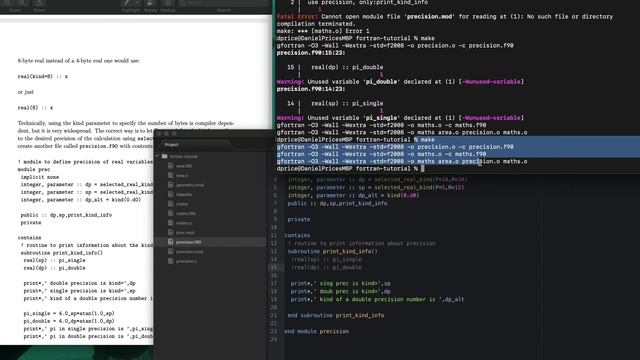The image size is (640, 360).
Task: Click the Search field in Preview toolbar
Action: [x=224, y=3]
